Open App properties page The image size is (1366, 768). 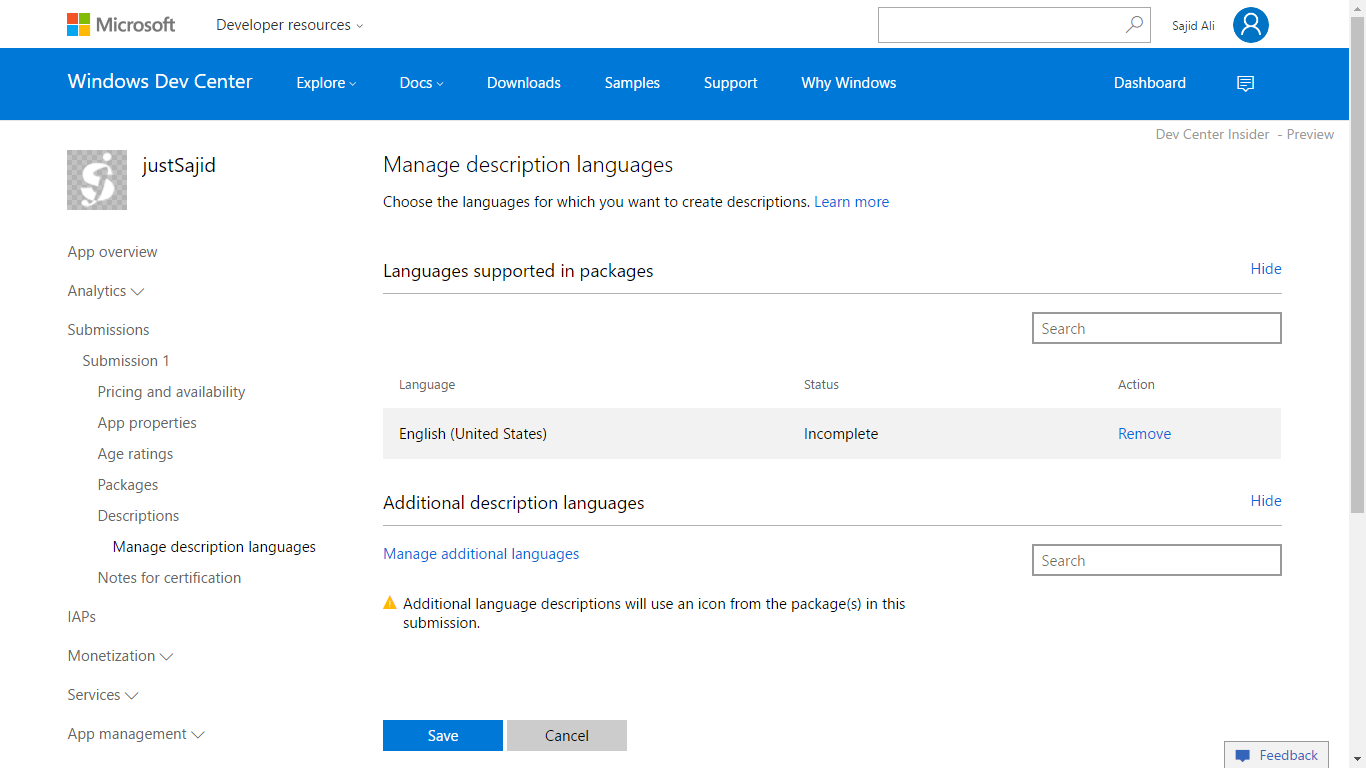(147, 423)
